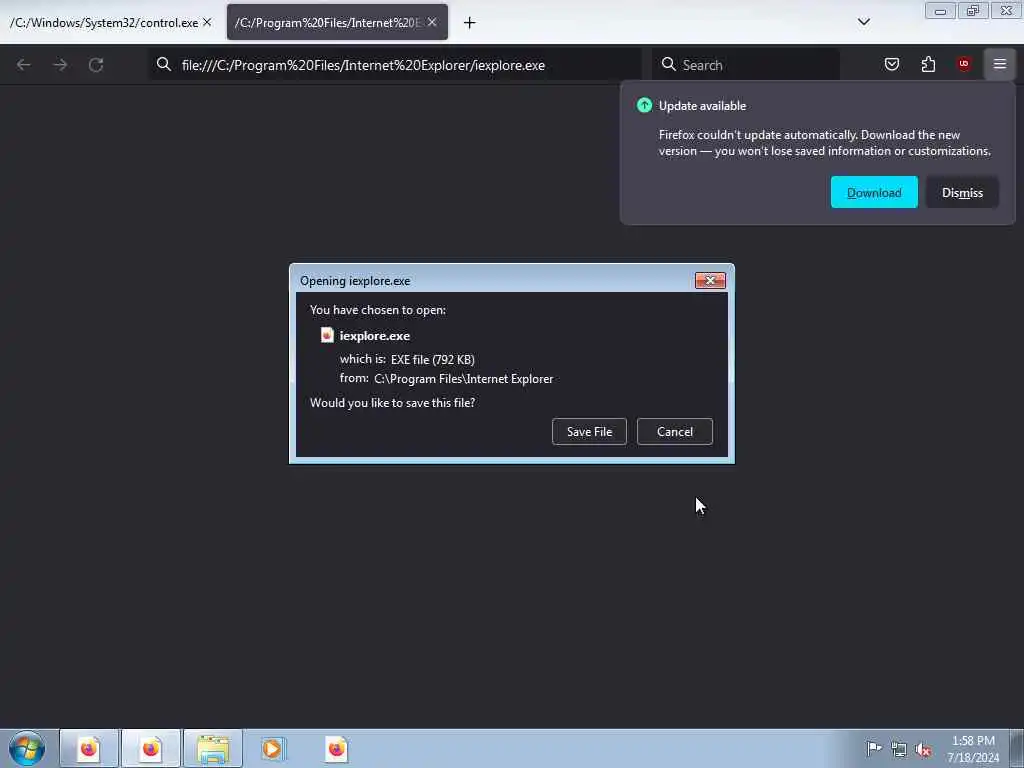The height and width of the screenshot is (768, 1024).
Task: Go forward with the forward arrow
Action: point(60,65)
